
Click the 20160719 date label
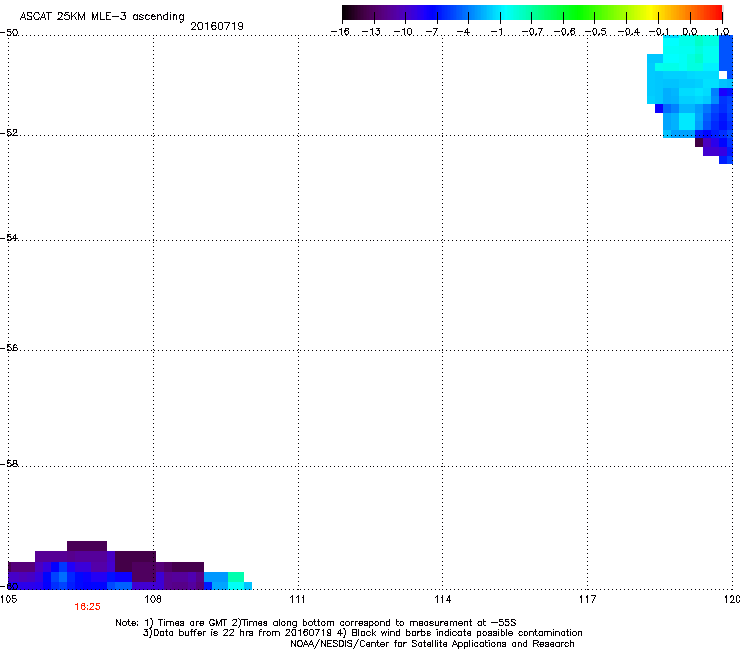click(217, 26)
